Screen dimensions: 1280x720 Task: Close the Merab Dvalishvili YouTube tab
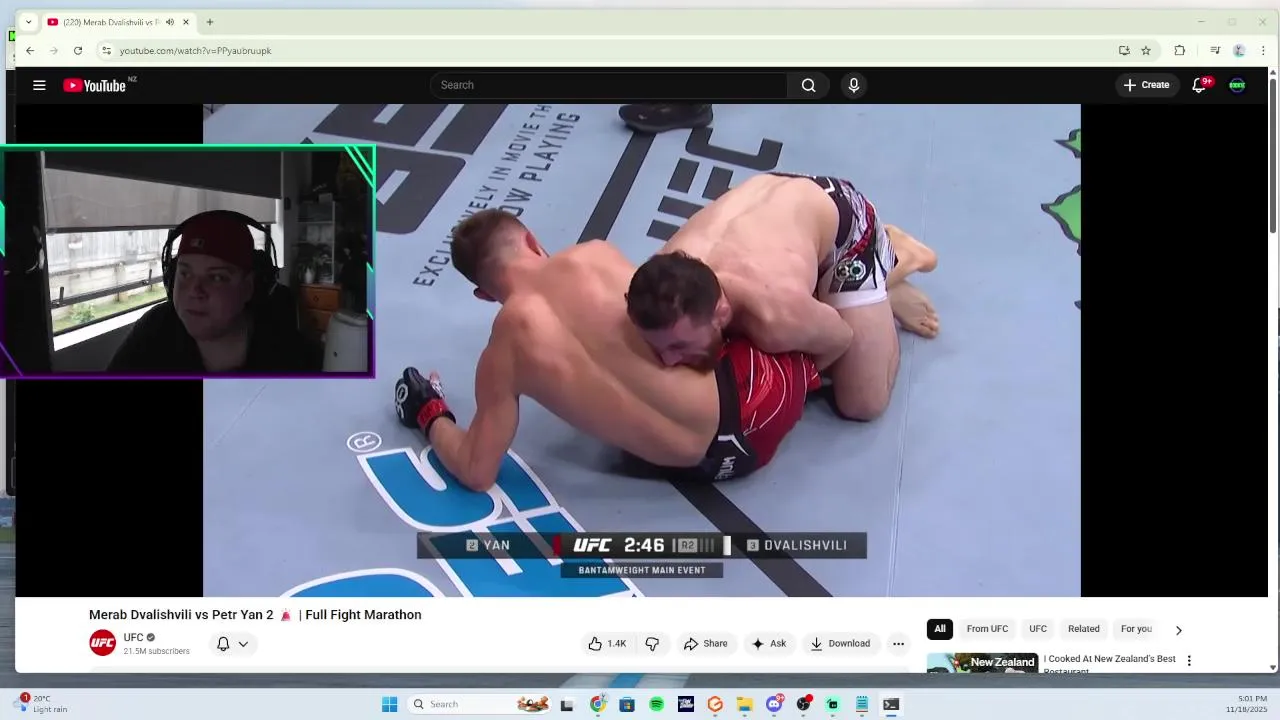185,22
